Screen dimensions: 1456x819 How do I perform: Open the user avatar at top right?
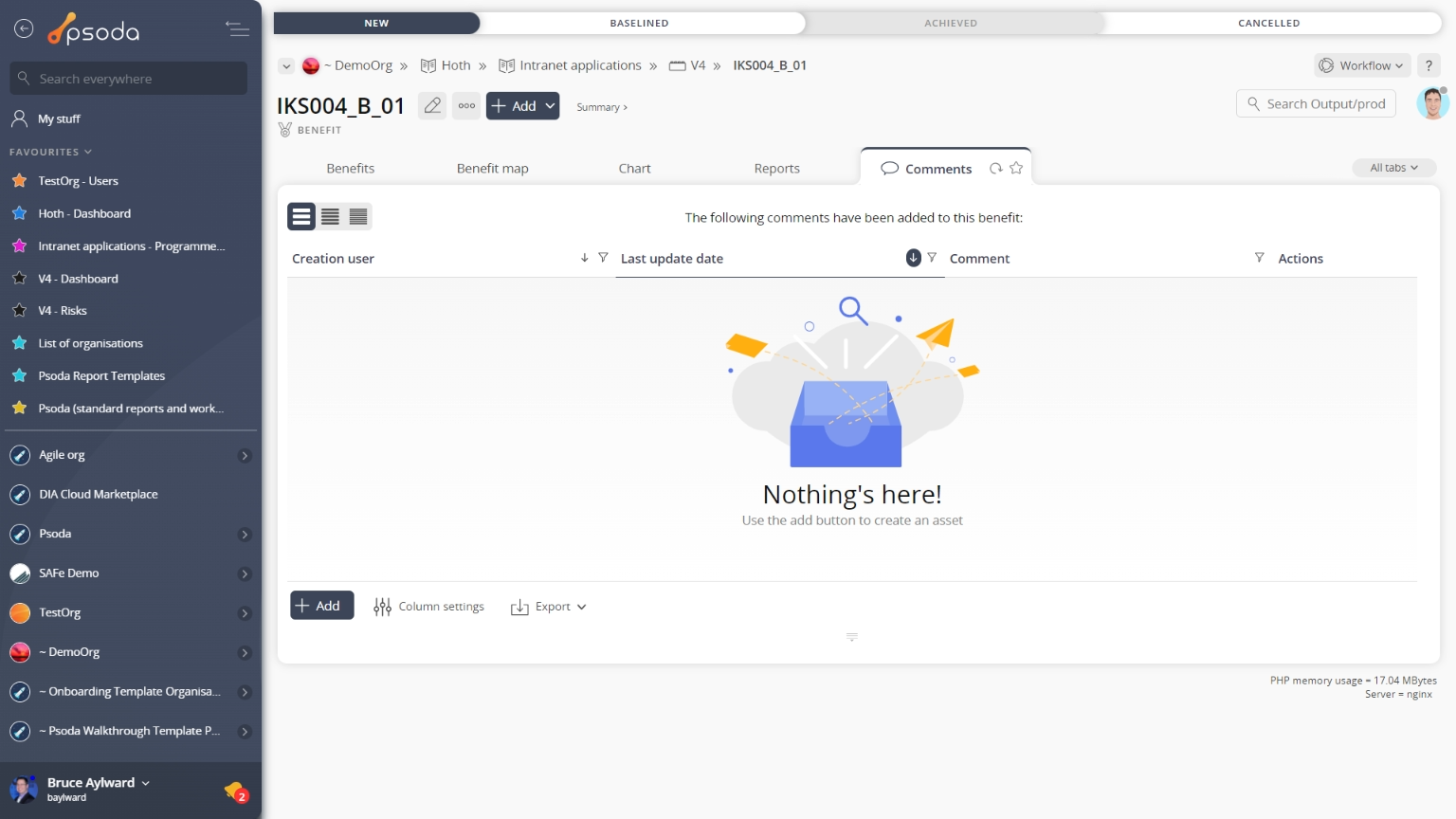tap(1432, 103)
